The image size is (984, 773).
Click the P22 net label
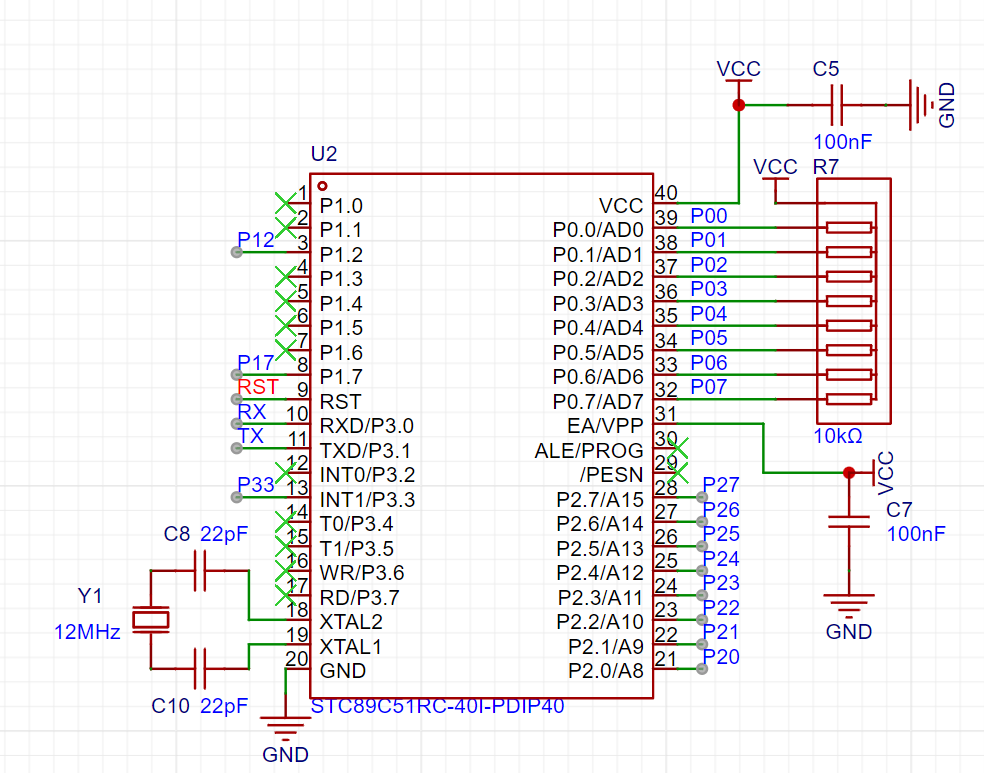pyautogui.click(x=721, y=608)
